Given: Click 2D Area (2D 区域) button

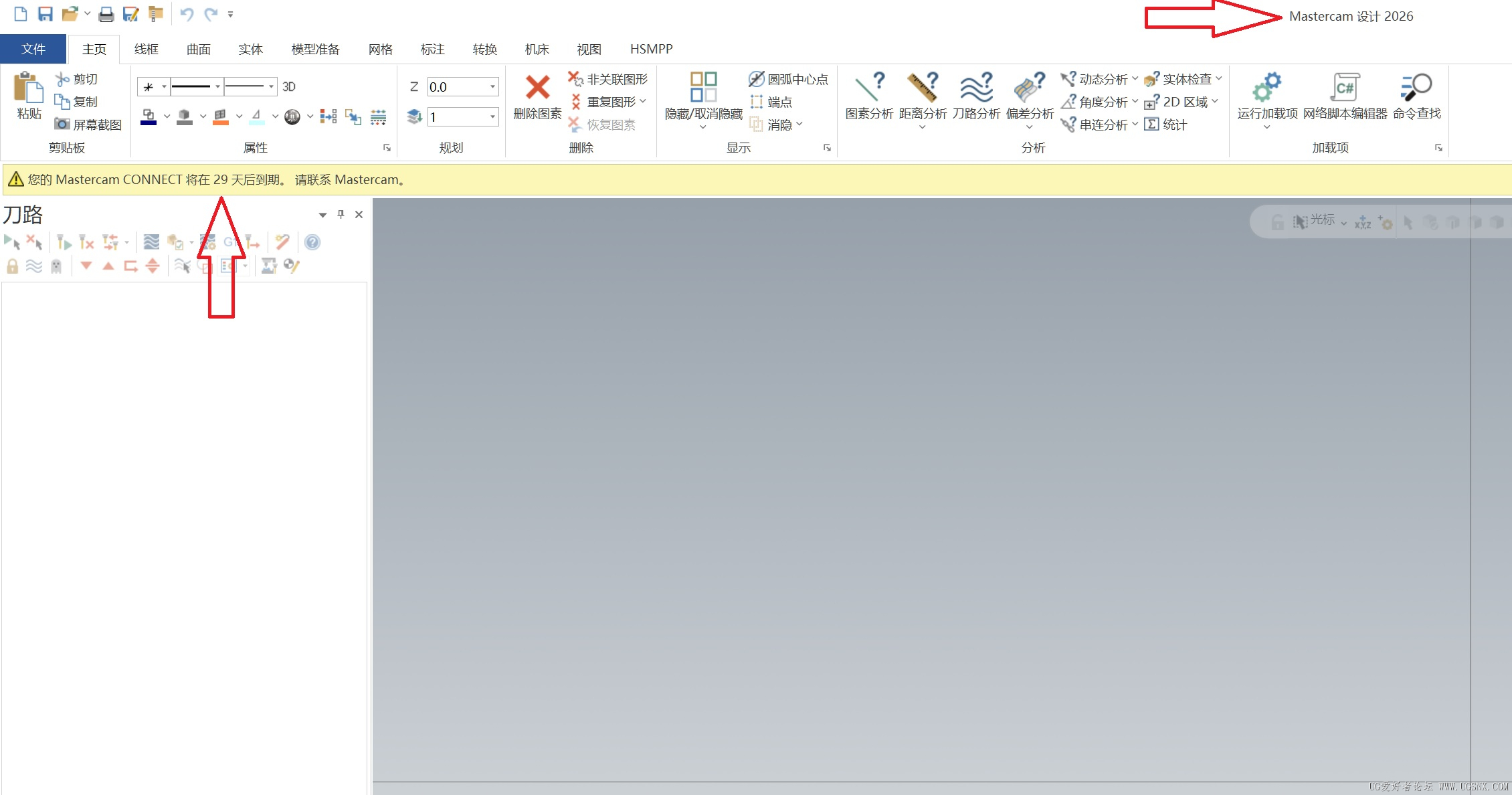Looking at the screenshot, I should [x=1176, y=102].
